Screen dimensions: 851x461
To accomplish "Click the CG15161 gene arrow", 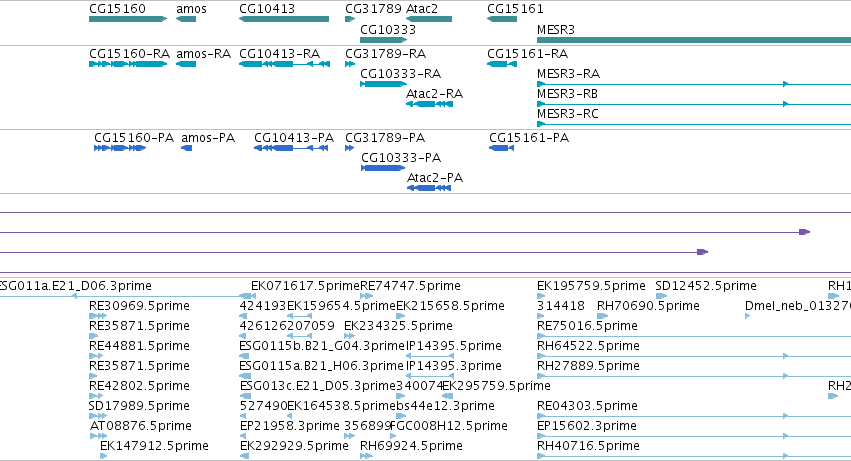I will click(x=502, y=19).
